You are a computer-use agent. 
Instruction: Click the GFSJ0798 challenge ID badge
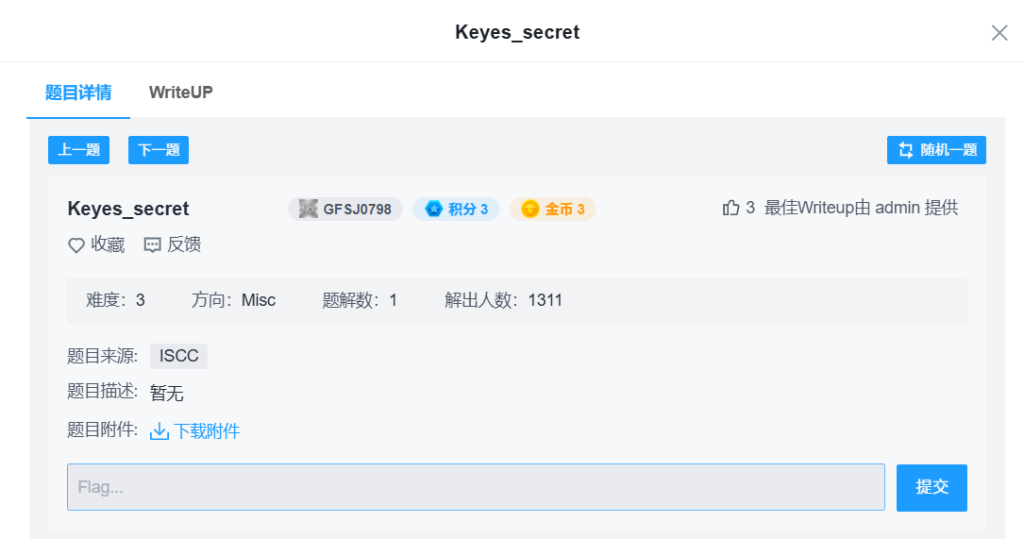tap(345, 209)
